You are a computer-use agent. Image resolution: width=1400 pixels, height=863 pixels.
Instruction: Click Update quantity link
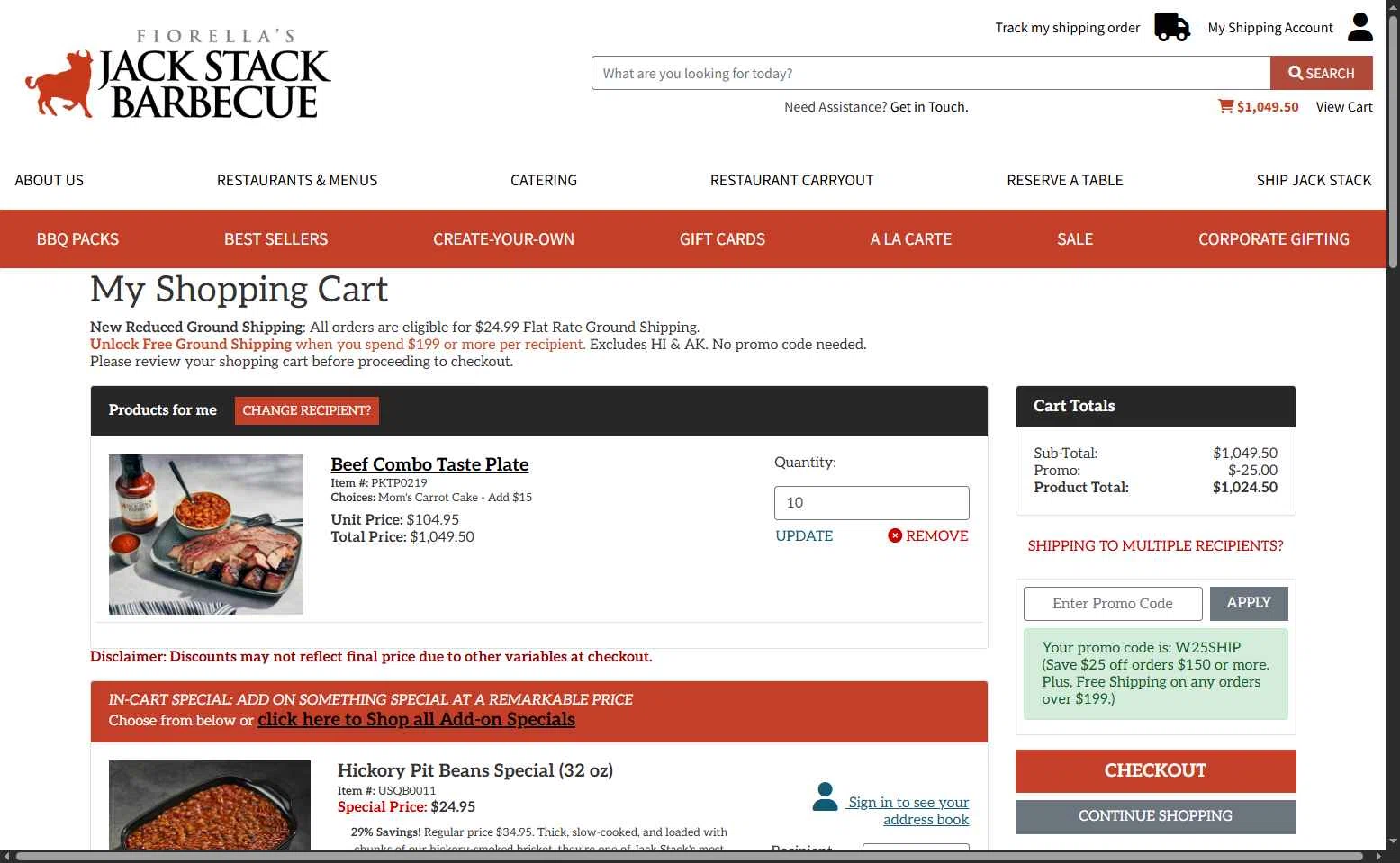[804, 535]
